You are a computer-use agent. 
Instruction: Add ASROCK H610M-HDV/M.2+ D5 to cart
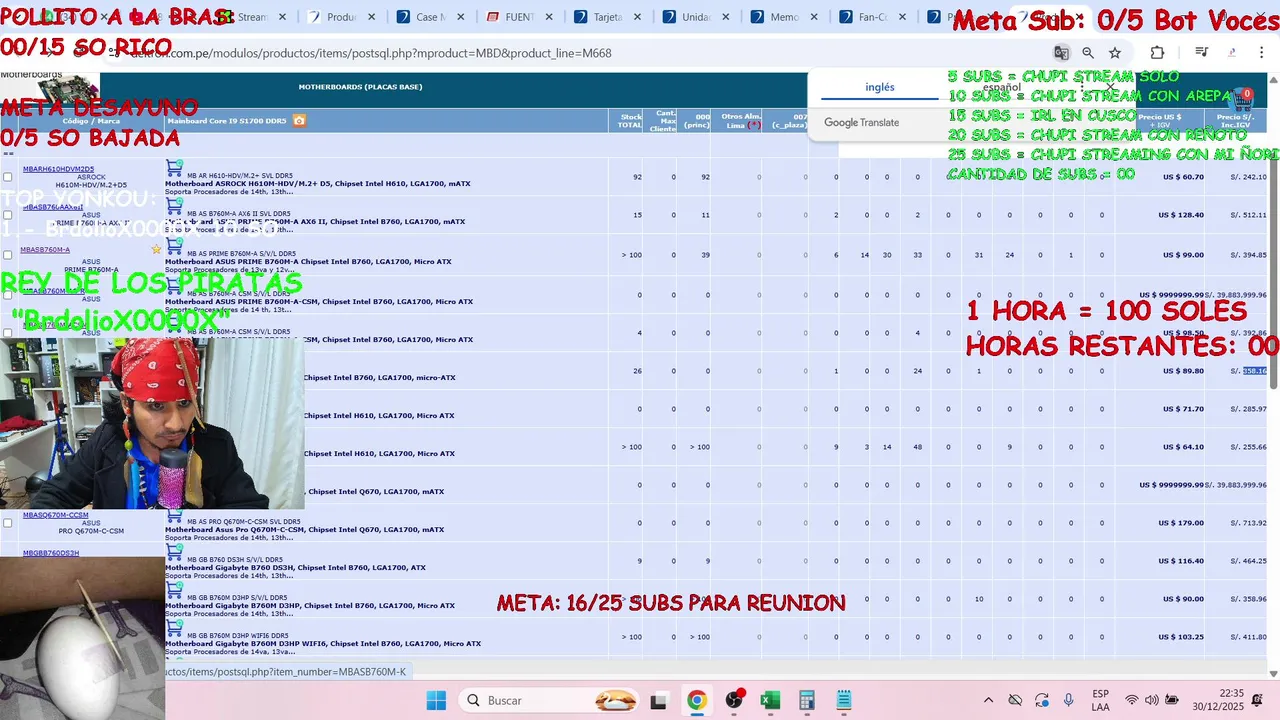tap(174, 168)
